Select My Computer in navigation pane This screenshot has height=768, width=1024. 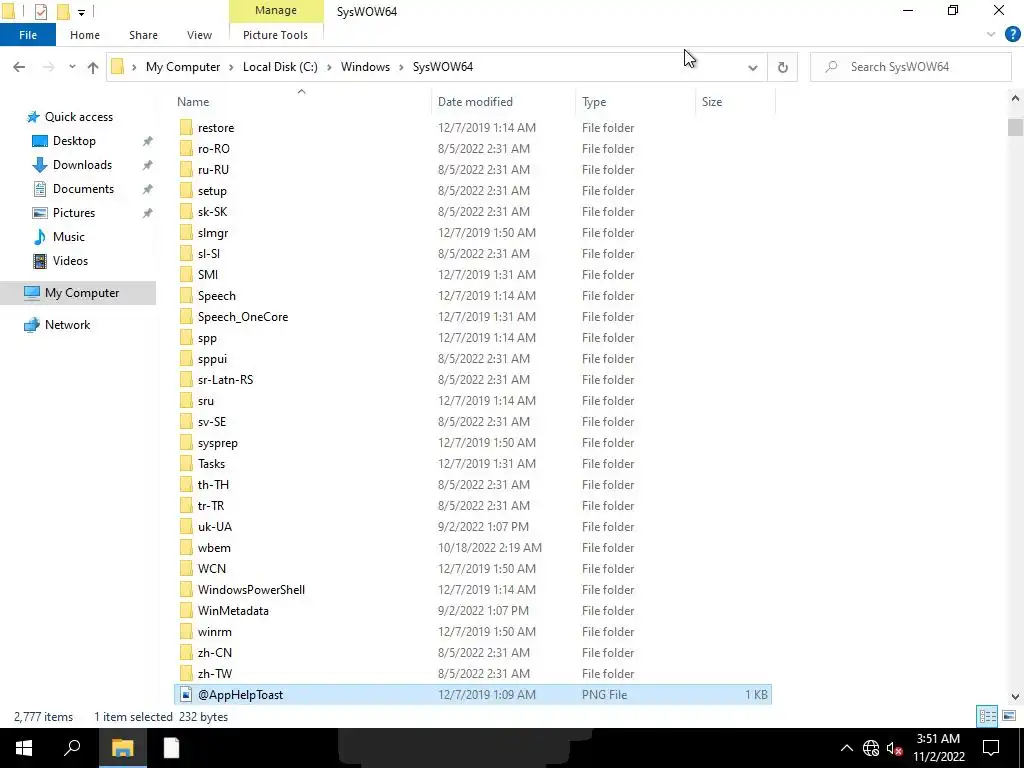point(78,293)
